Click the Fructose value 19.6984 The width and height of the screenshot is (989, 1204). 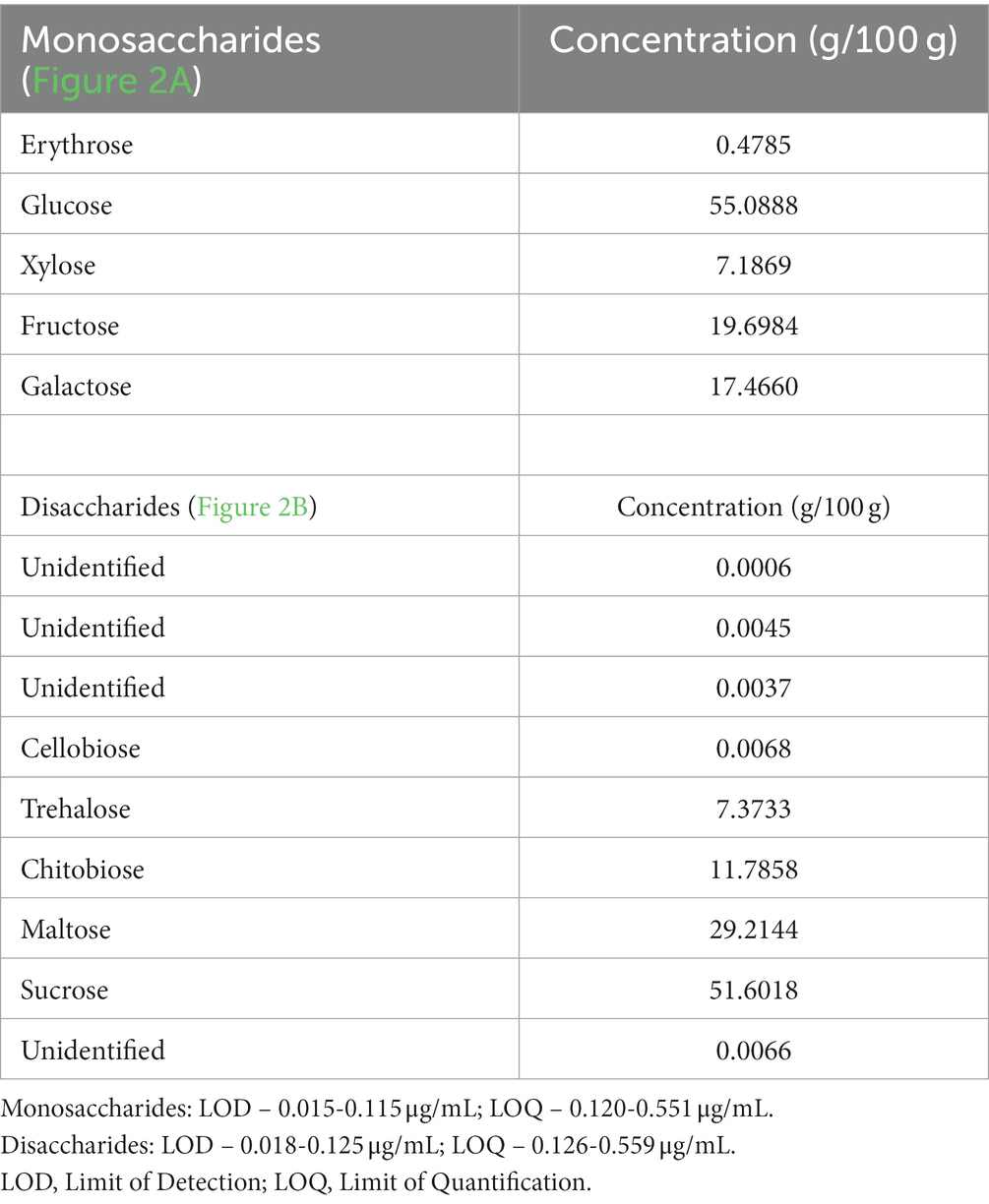[754, 326]
